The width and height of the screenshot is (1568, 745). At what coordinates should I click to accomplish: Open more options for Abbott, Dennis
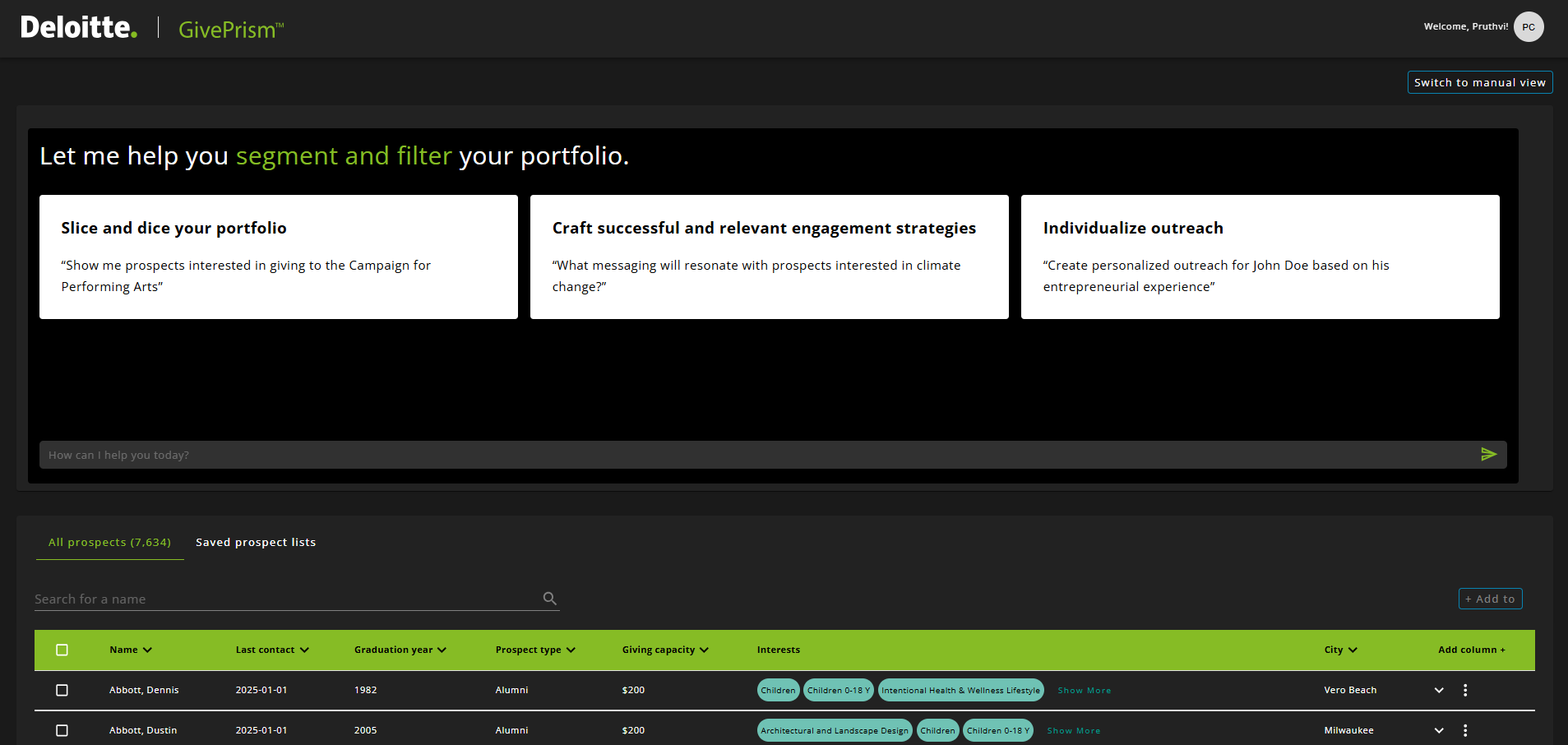[x=1465, y=690]
